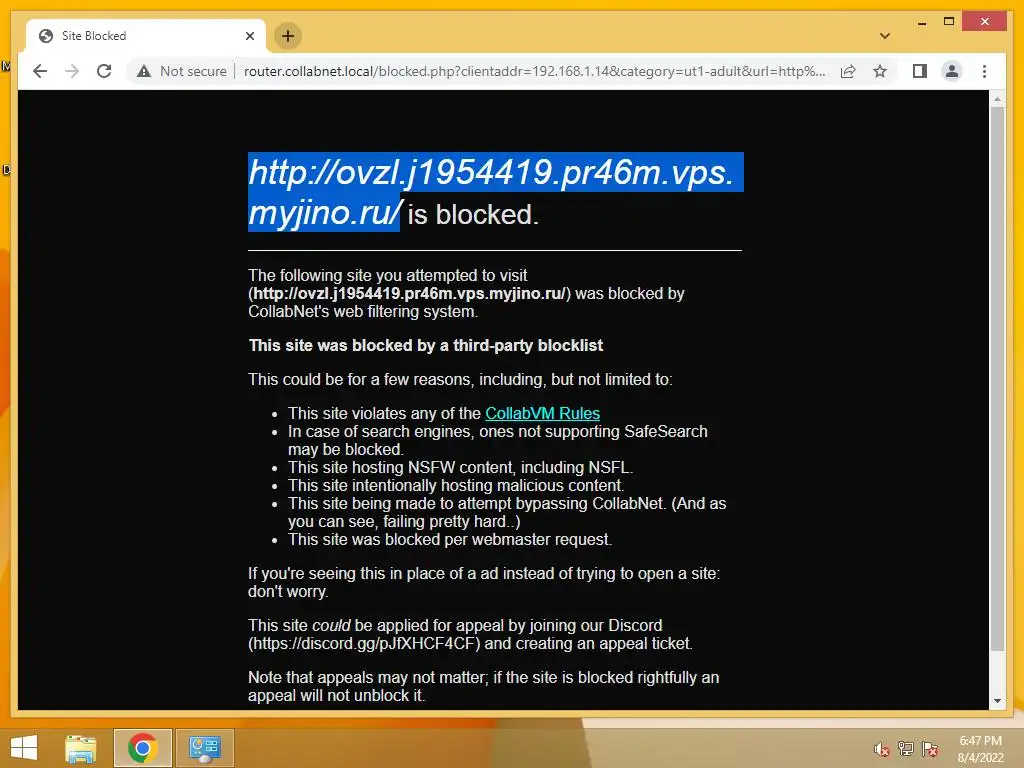Open the network tray icon
The height and width of the screenshot is (768, 1024).
pyautogui.click(x=905, y=749)
